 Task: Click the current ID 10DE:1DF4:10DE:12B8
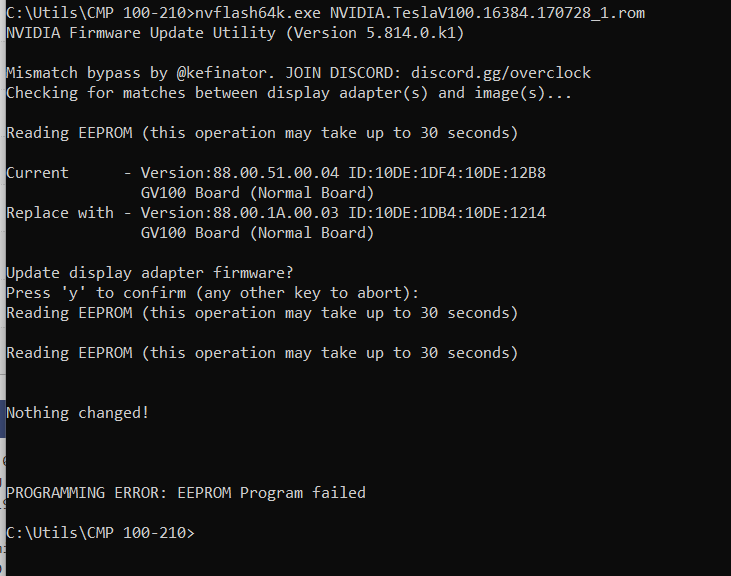[x=460, y=173]
